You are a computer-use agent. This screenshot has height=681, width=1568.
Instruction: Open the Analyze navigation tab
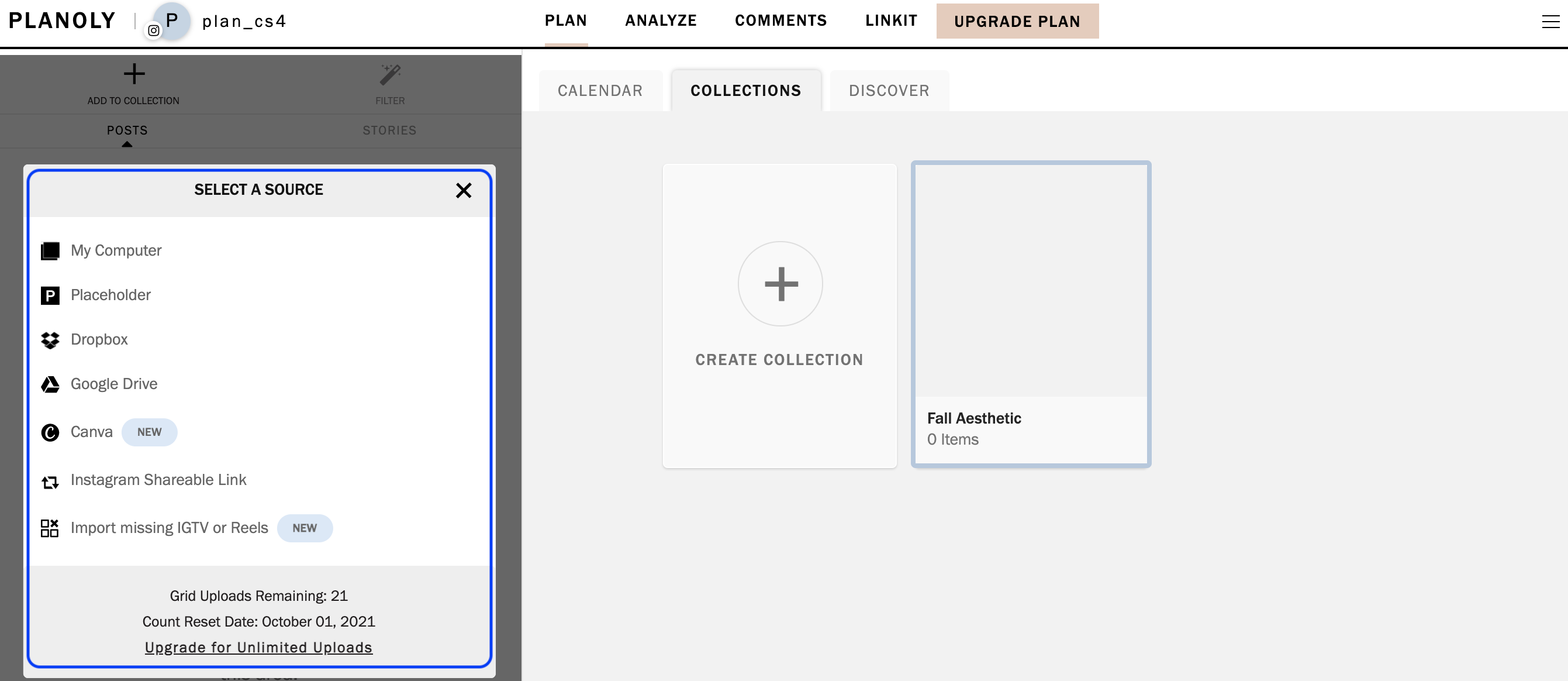tap(661, 20)
